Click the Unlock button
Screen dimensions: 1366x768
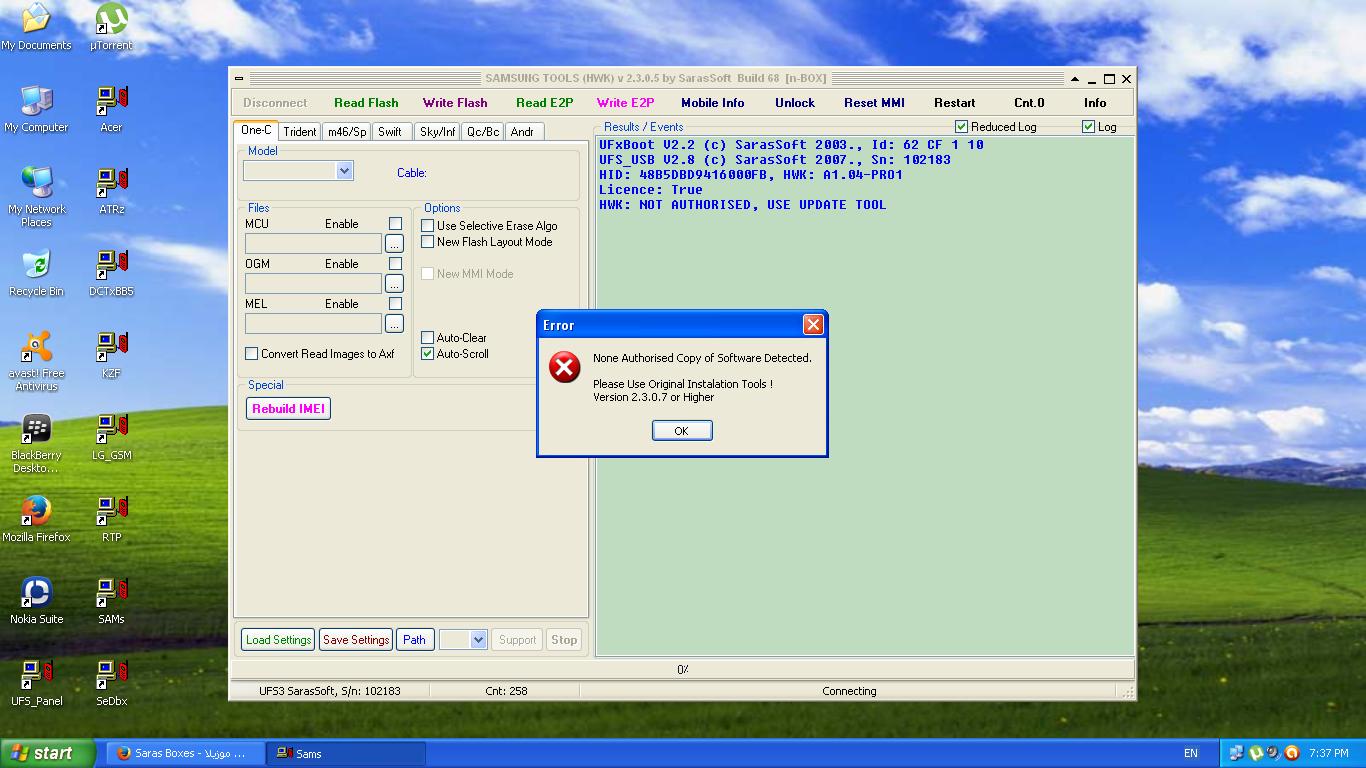point(795,103)
